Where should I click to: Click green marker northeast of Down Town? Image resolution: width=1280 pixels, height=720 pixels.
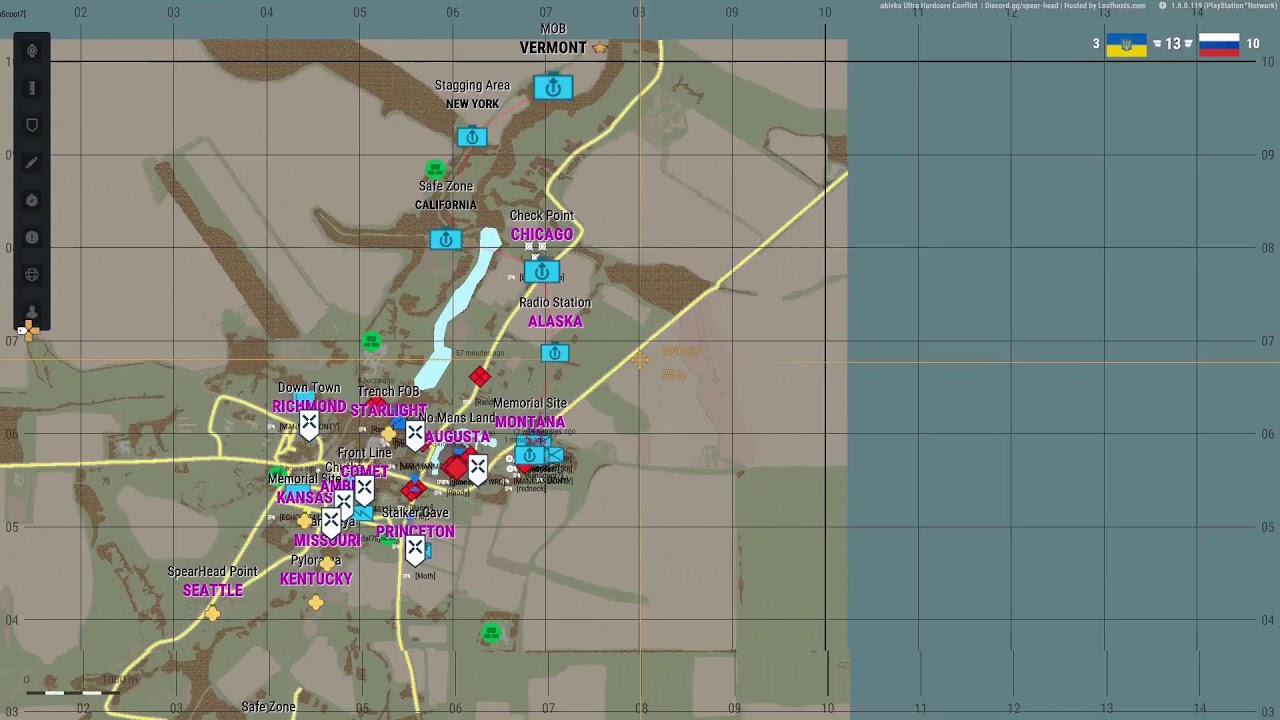pyautogui.click(x=372, y=342)
